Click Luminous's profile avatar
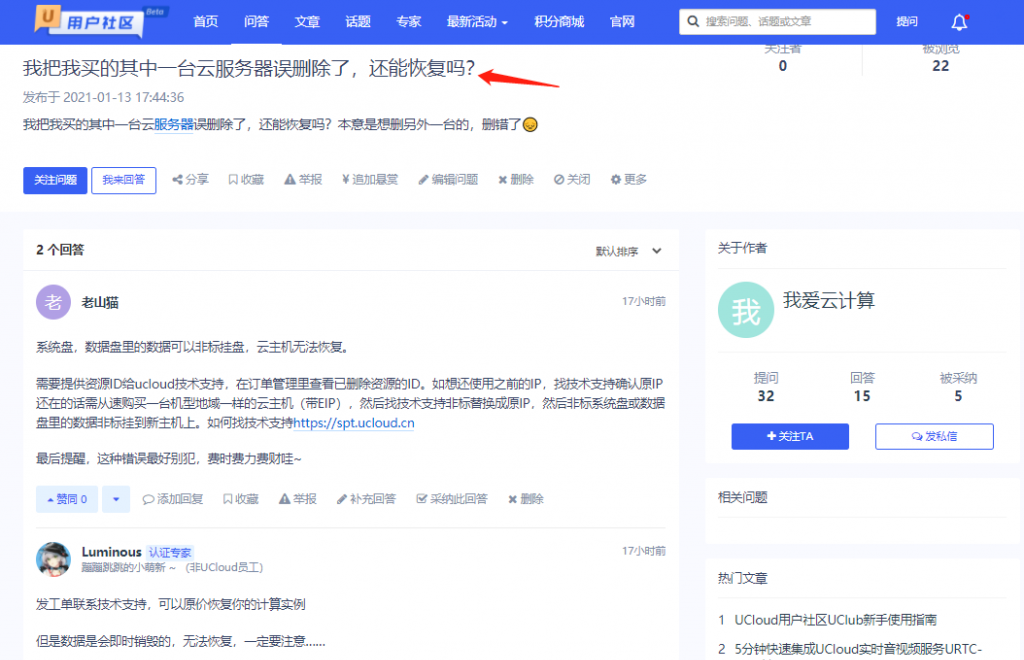The width and height of the screenshot is (1024, 660). [x=53, y=559]
